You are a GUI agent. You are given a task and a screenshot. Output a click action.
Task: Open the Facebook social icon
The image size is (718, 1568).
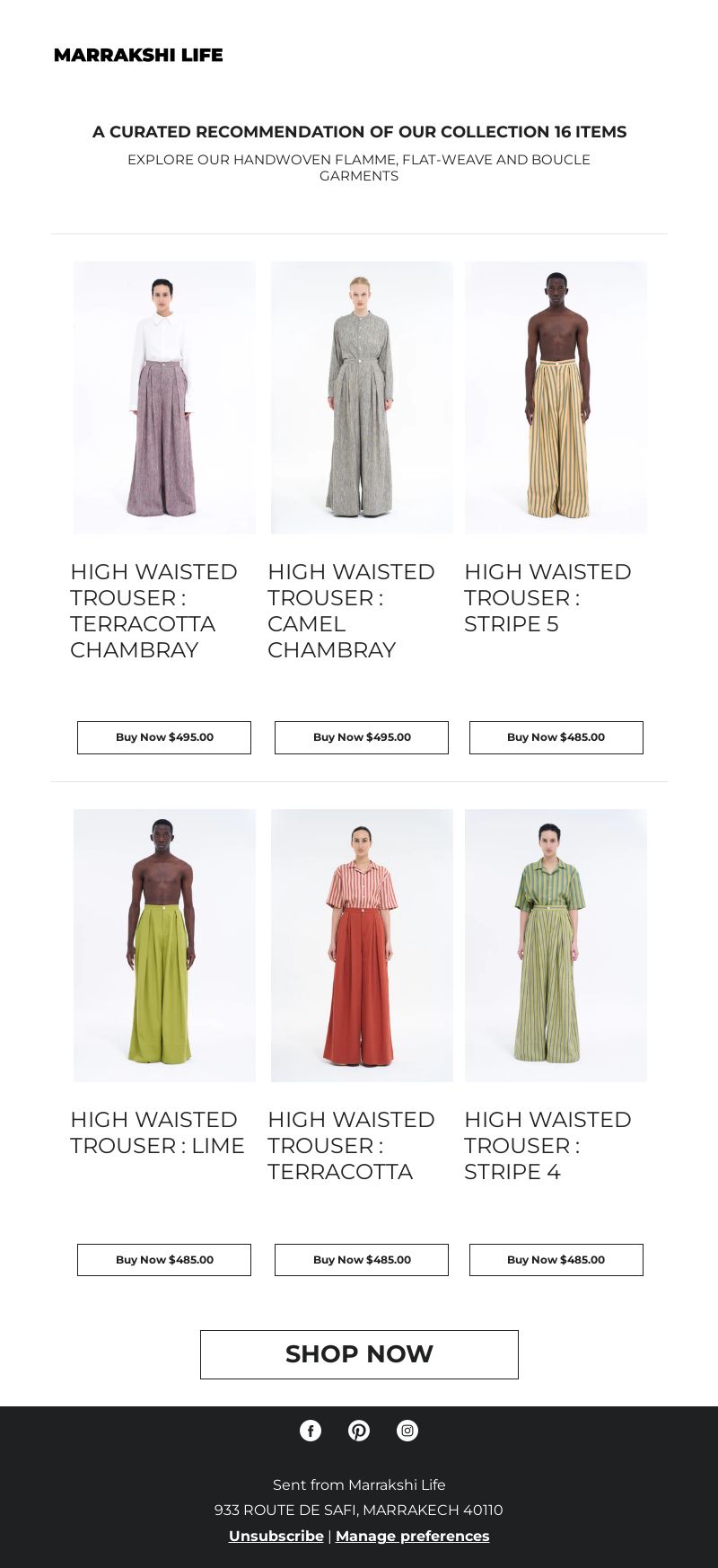point(311,1431)
